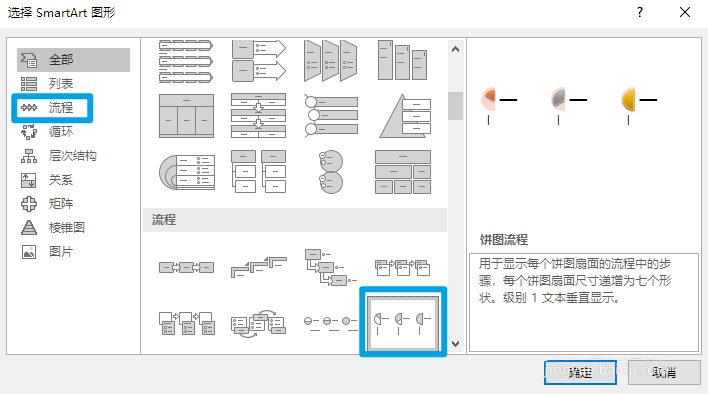708x394 pixels.
Task: Select the step down process layout
Action: point(331,267)
